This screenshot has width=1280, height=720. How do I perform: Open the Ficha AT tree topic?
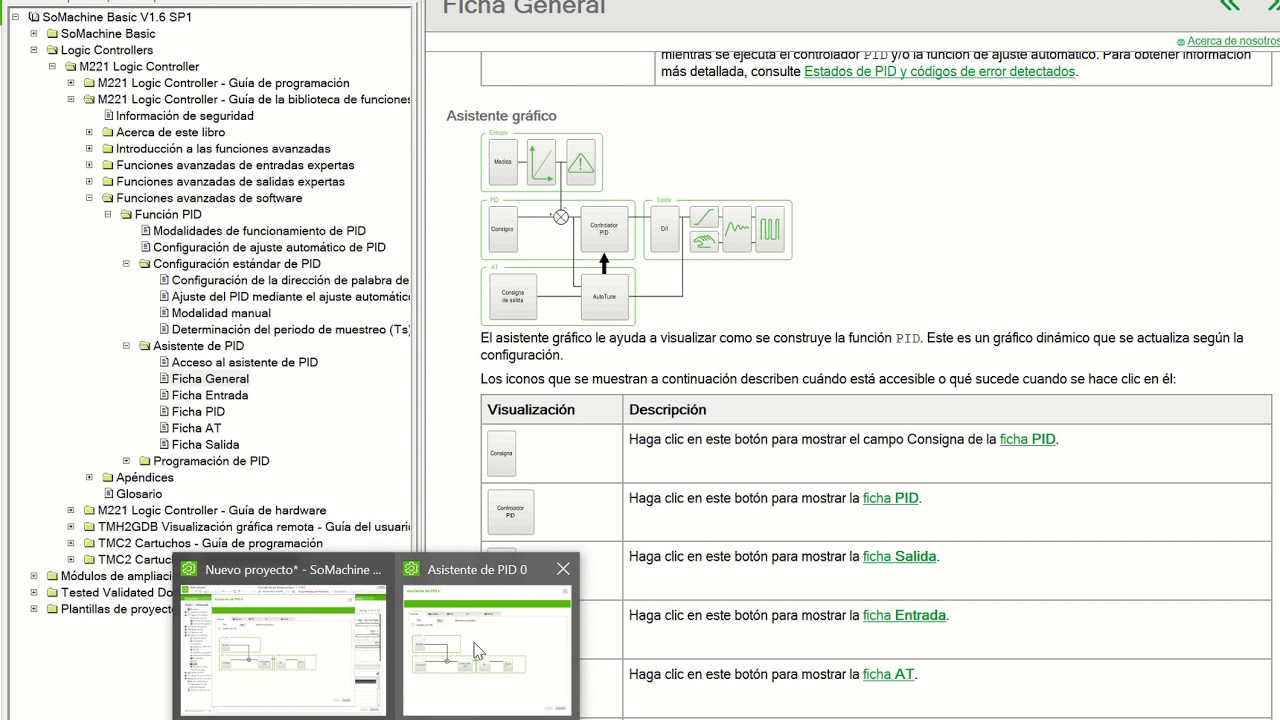pos(196,428)
